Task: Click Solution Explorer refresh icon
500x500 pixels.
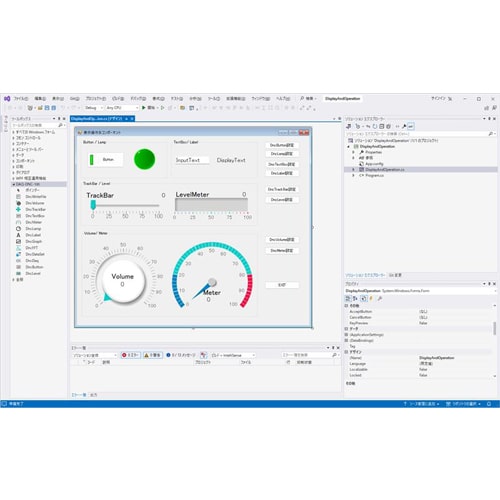Action: point(375,126)
